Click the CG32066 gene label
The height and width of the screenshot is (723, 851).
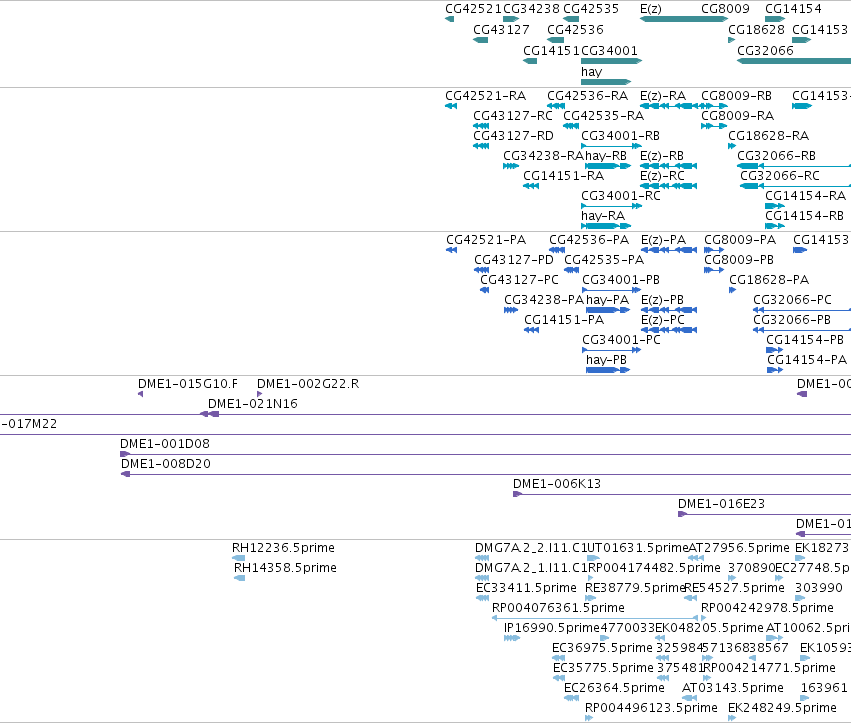point(765,50)
